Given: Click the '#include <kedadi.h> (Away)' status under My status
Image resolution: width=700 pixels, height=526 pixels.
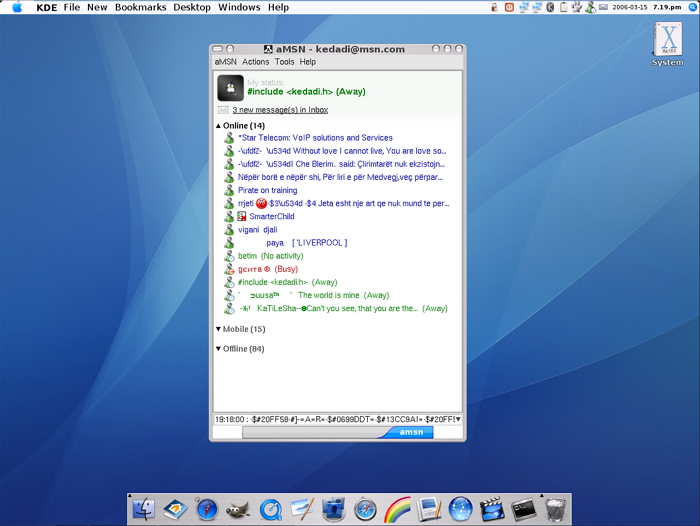Looking at the screenshot, I should (306, 92).
